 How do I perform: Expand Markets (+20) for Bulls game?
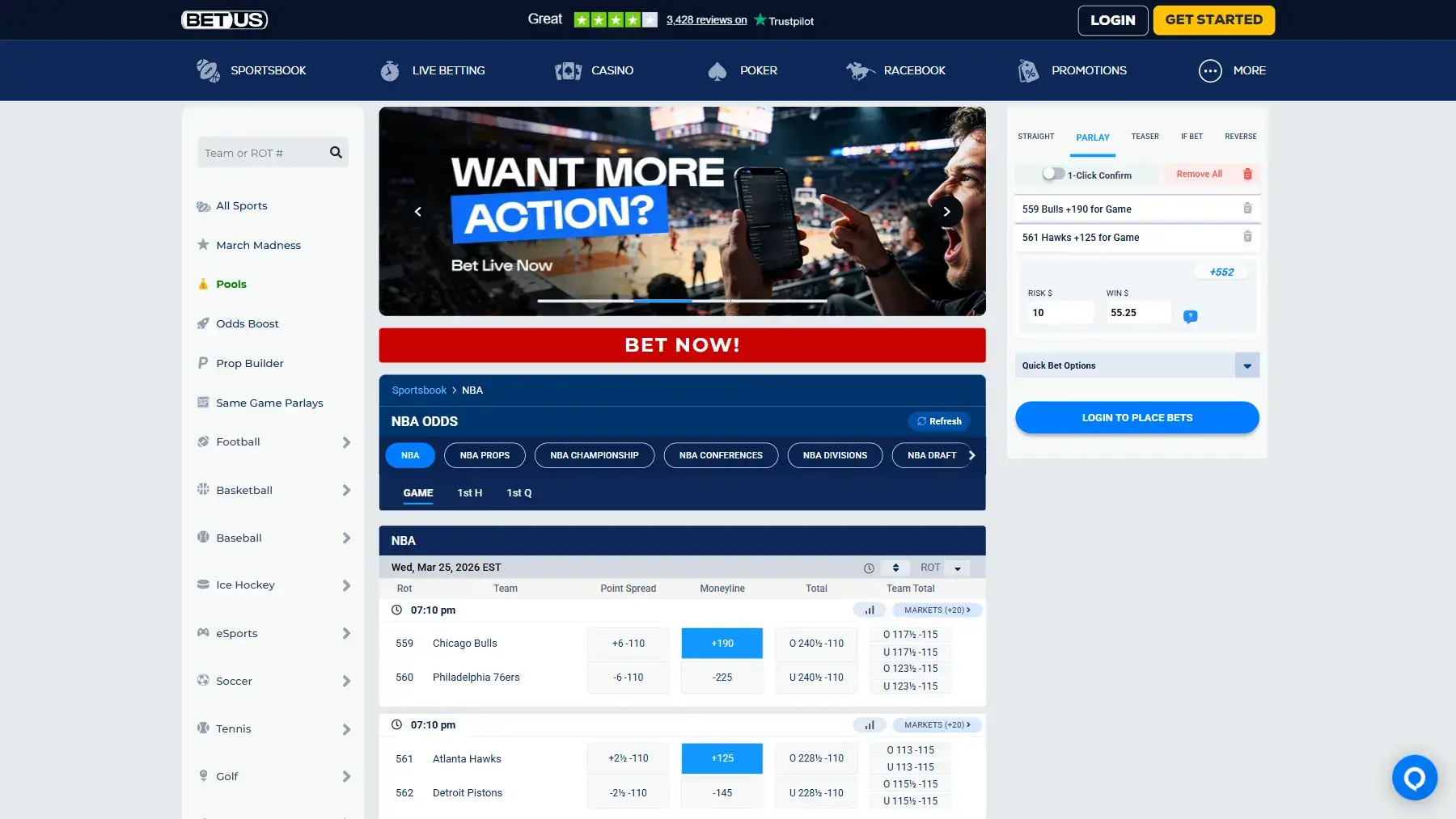(x=938, y=610)
